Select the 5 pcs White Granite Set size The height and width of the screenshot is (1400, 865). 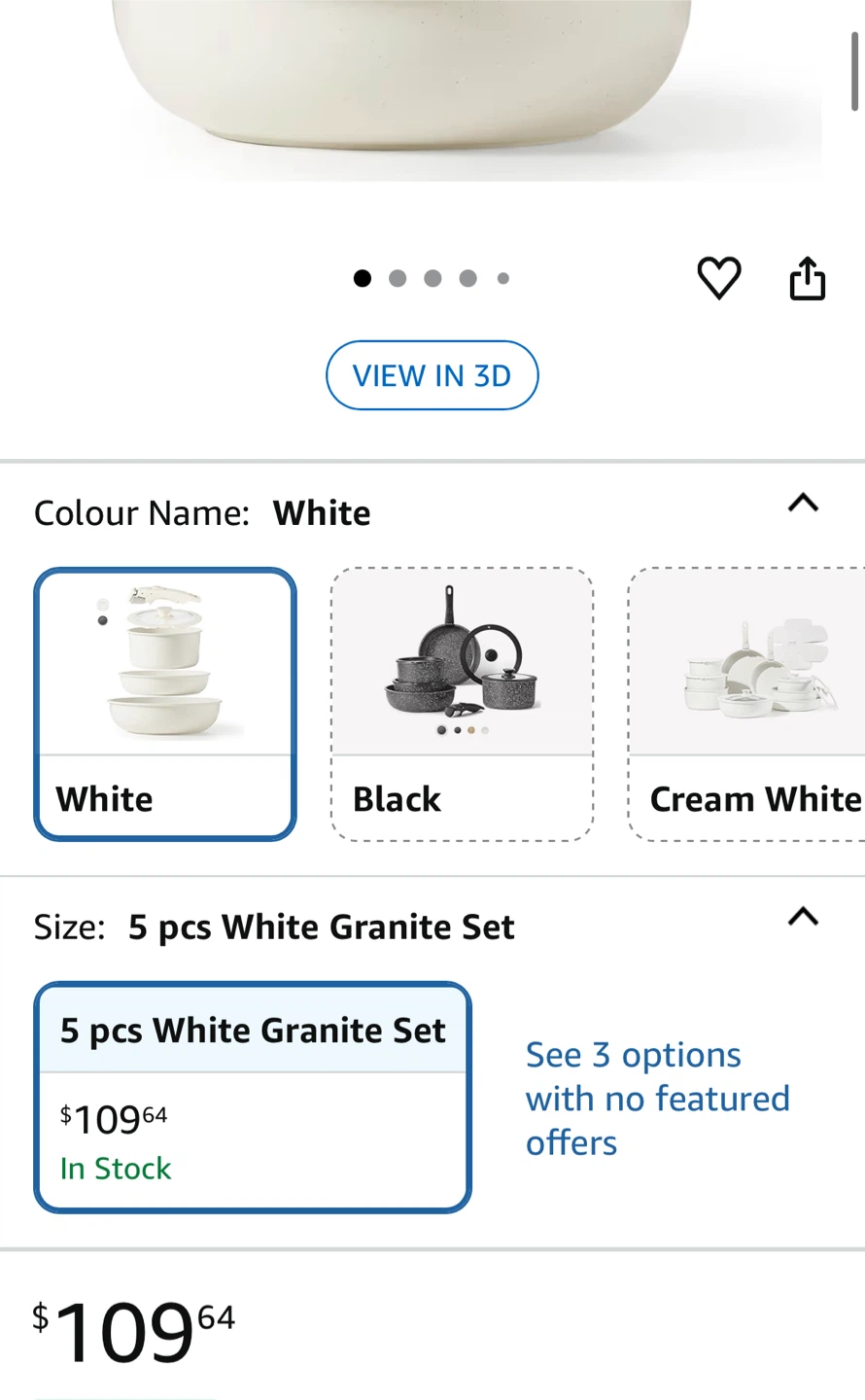(x=253, y=1098)
